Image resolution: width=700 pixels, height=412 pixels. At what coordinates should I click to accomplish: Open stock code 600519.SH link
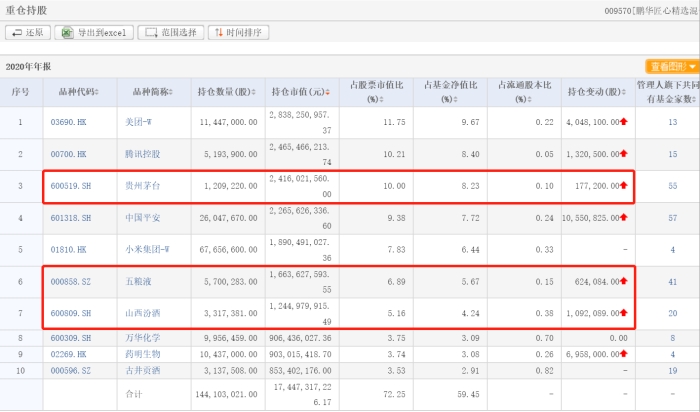71,186
